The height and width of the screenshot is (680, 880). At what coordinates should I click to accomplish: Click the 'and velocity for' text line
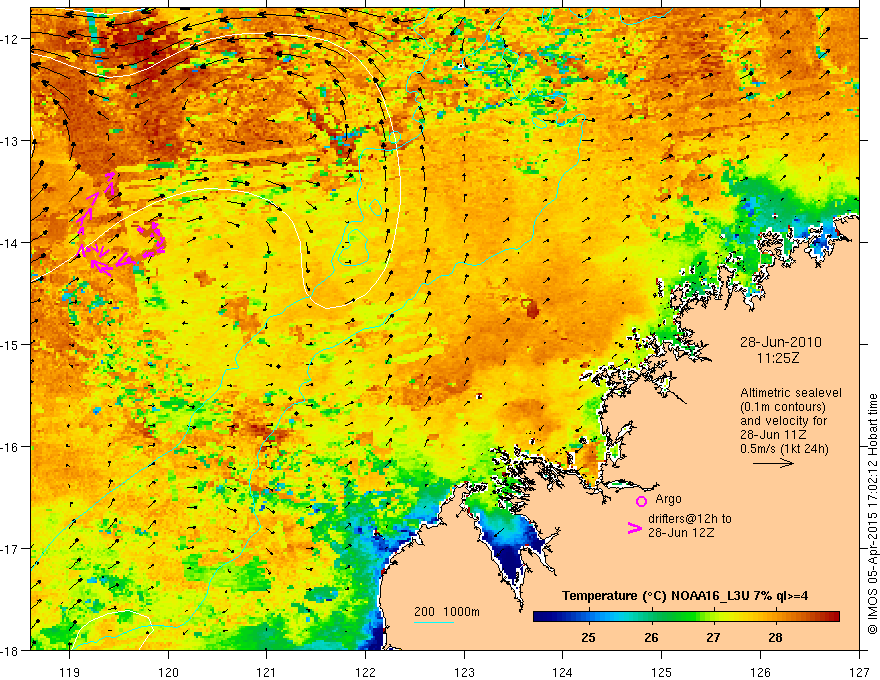(x=783, y=421)
